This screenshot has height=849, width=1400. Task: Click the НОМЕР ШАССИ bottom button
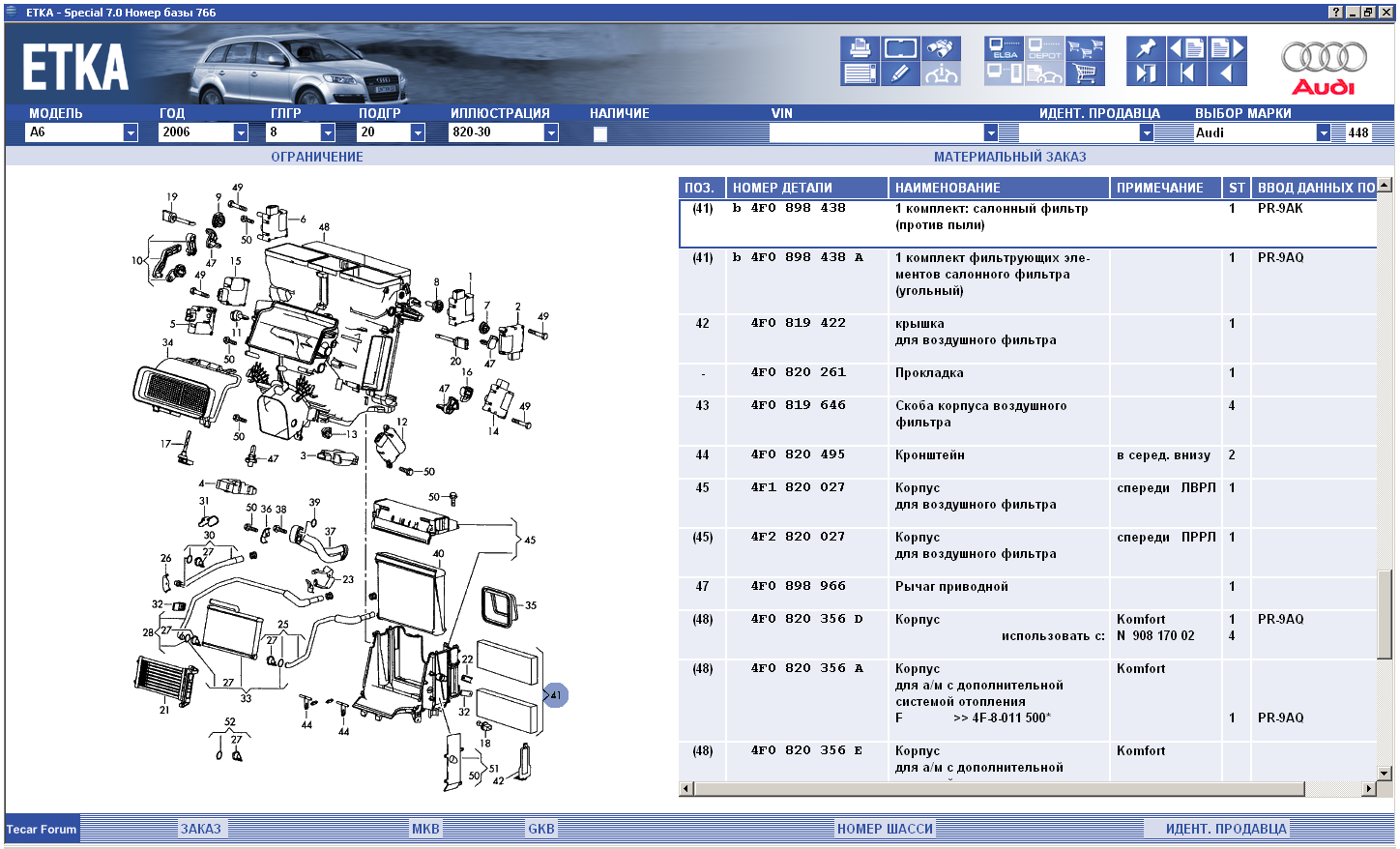[x=885, y=829]
